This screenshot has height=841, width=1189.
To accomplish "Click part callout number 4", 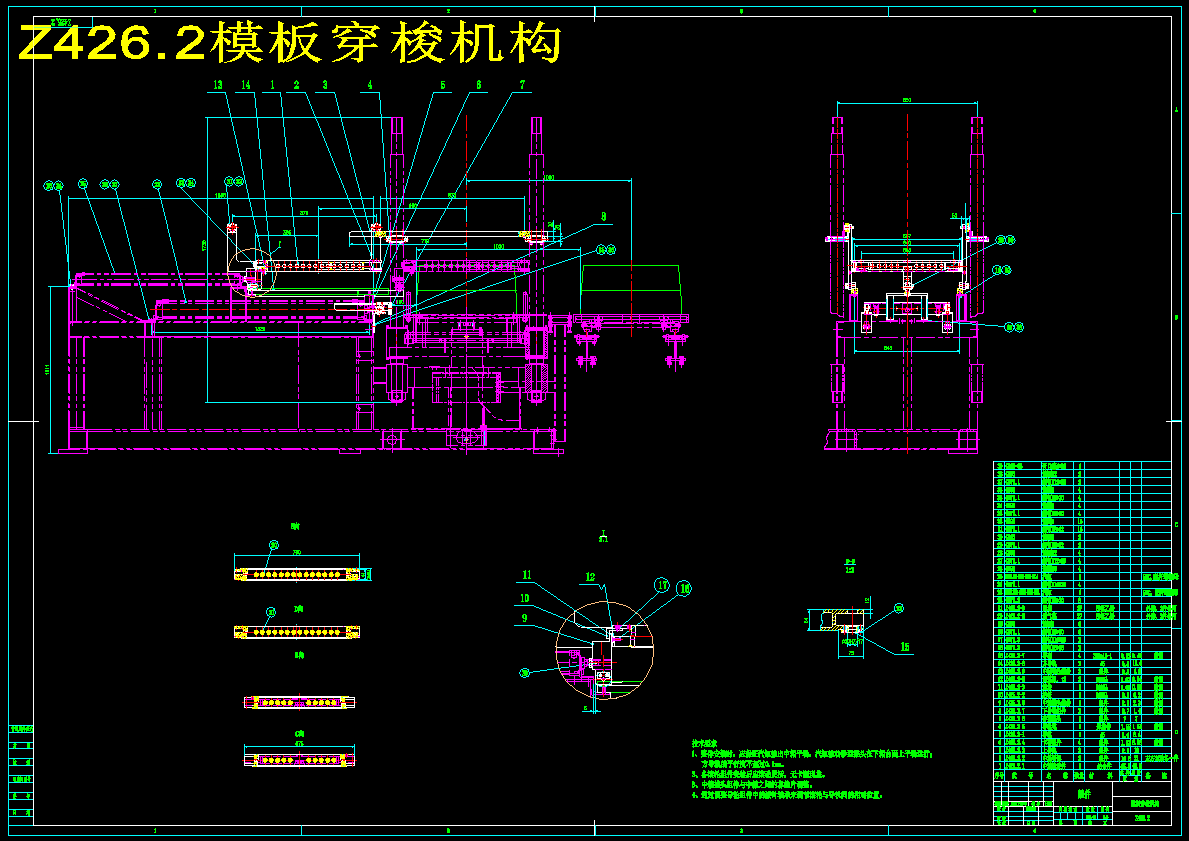I will 371,86.
